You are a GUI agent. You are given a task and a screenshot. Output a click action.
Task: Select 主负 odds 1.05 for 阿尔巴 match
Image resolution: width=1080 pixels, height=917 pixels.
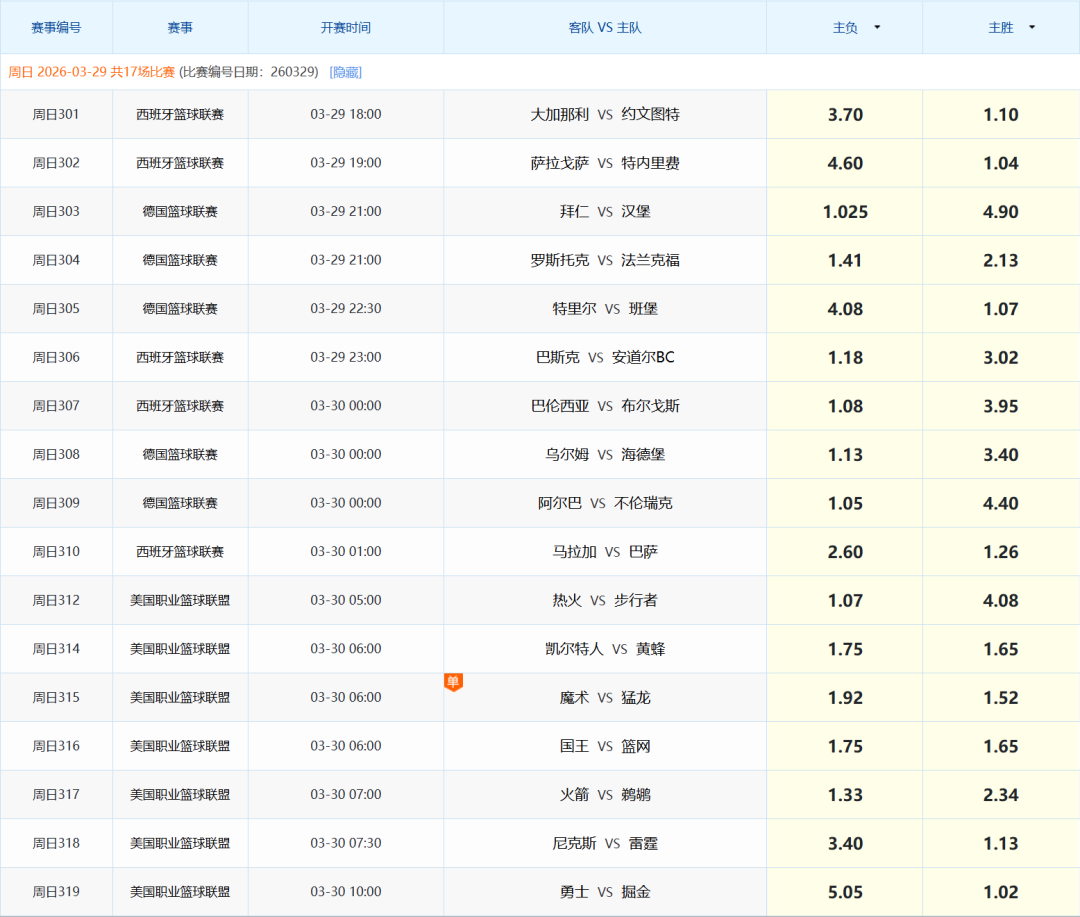pos(845,503)
